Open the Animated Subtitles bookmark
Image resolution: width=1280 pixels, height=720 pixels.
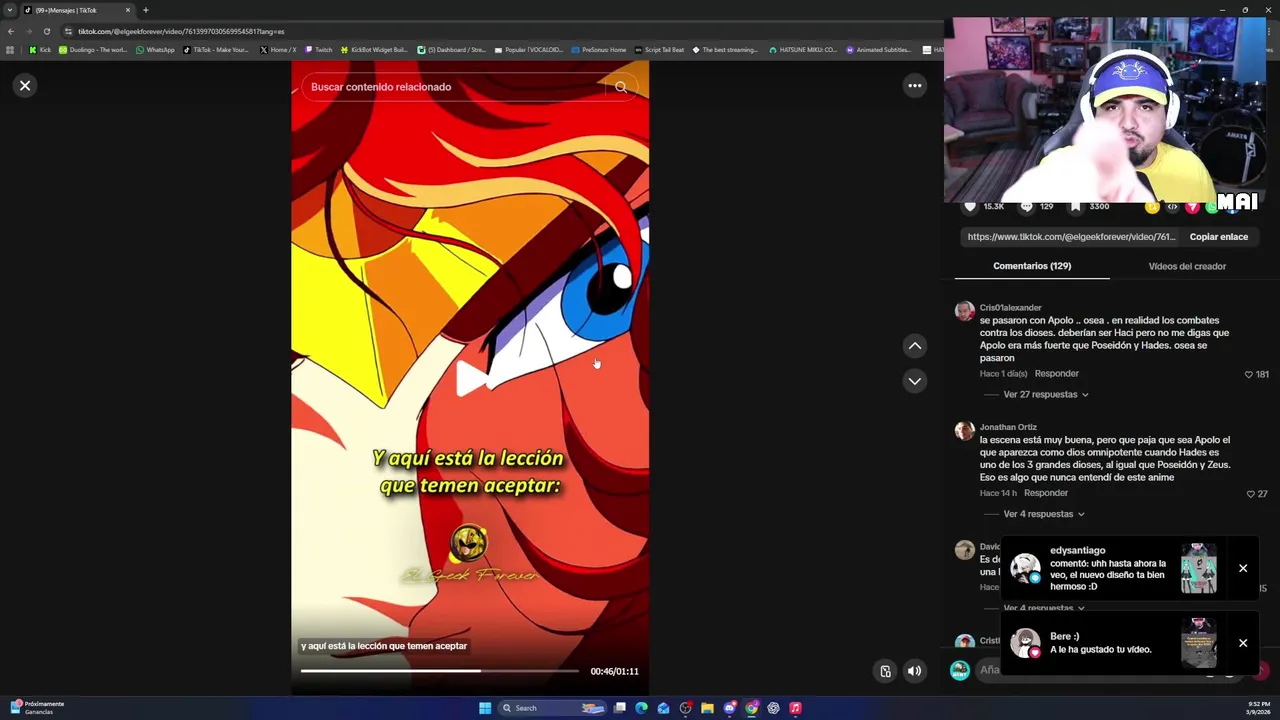click(878, 50)
